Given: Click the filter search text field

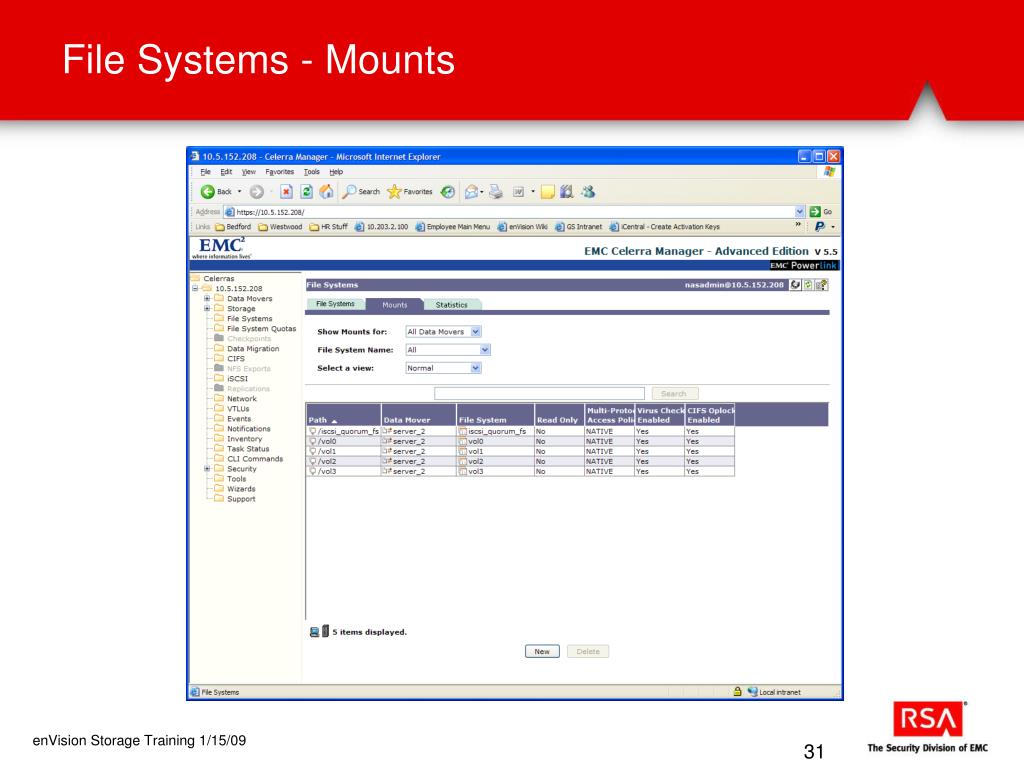Looking at the screenshot, I should click(539, 393).
